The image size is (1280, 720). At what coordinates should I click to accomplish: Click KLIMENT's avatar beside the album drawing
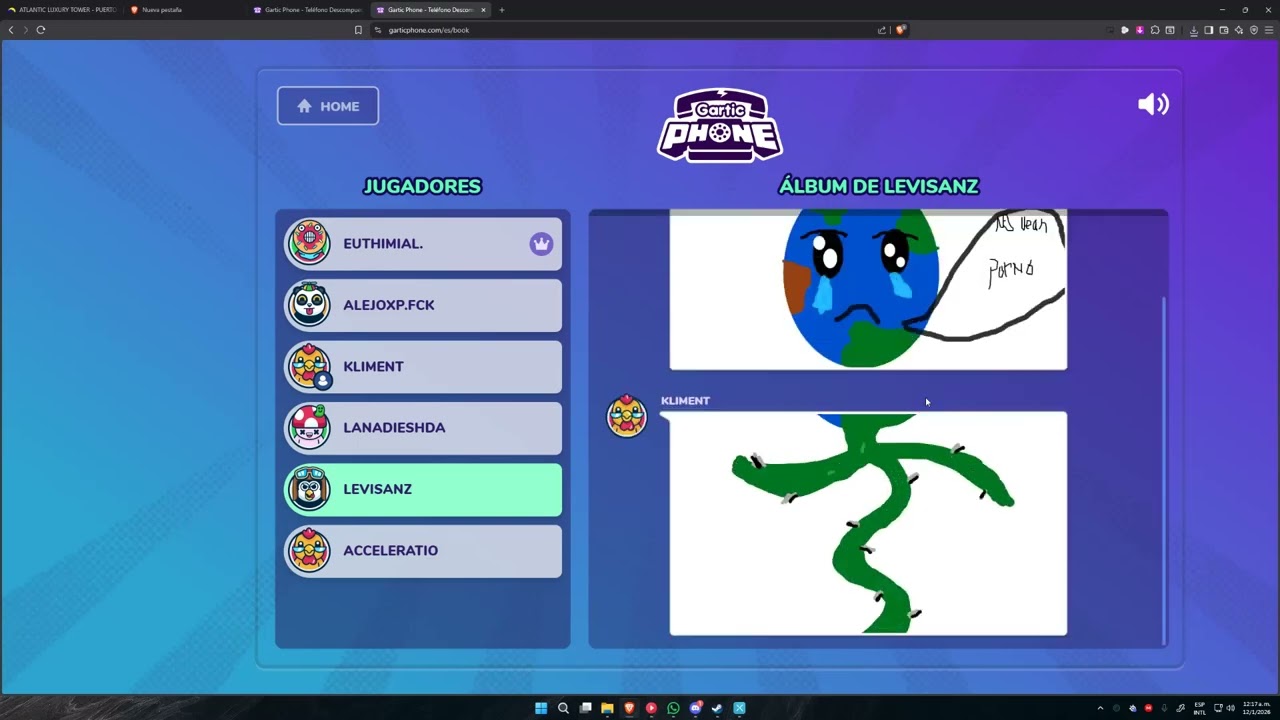627,416
